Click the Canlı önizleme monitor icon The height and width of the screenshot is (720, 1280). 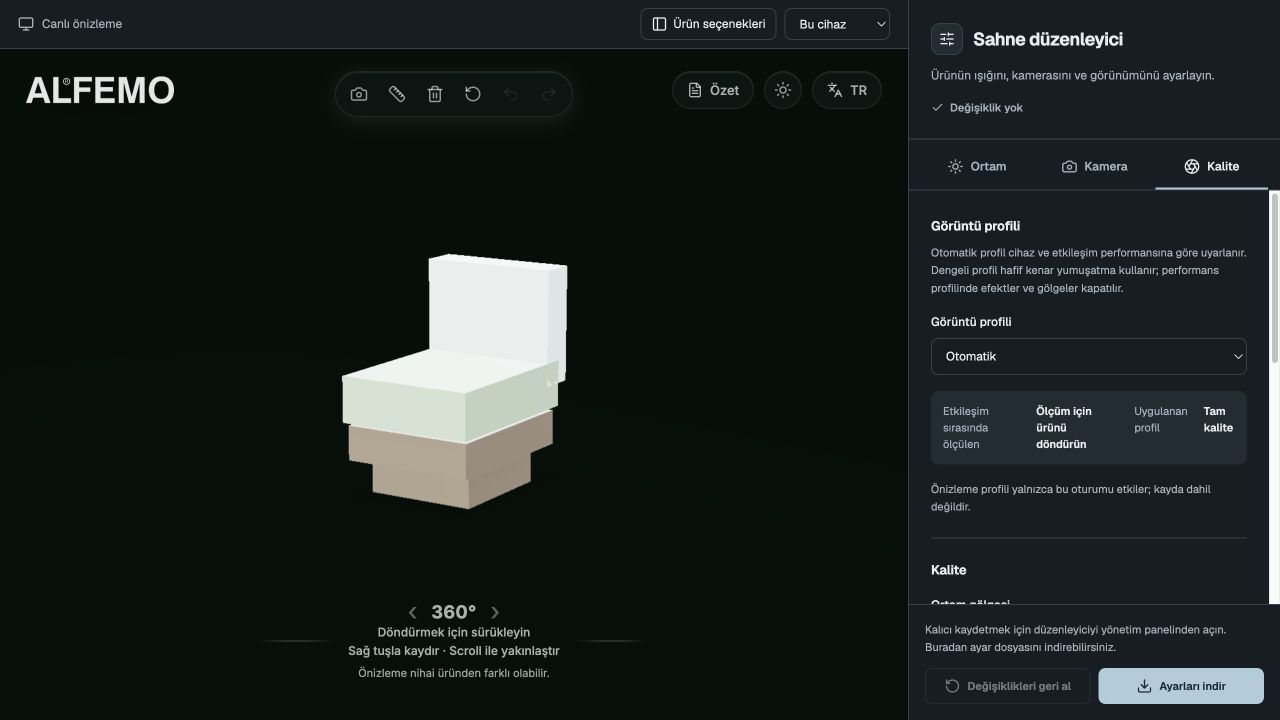click(x=26, y=24)
